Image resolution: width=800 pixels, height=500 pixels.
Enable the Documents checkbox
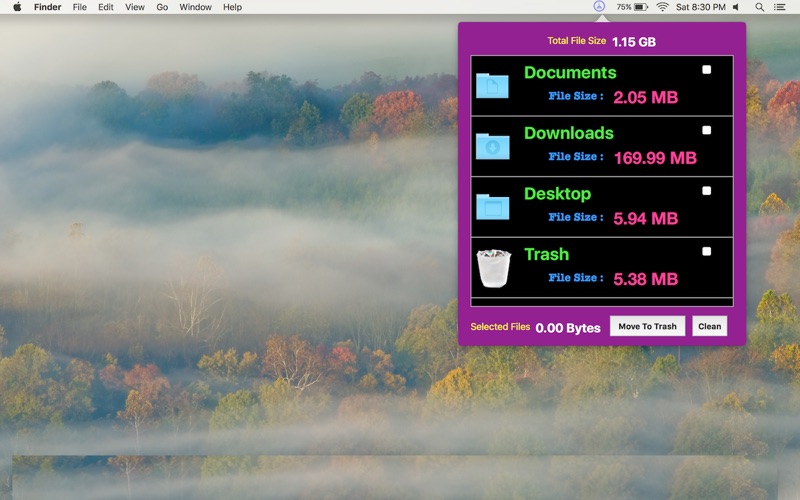(707, 69)
